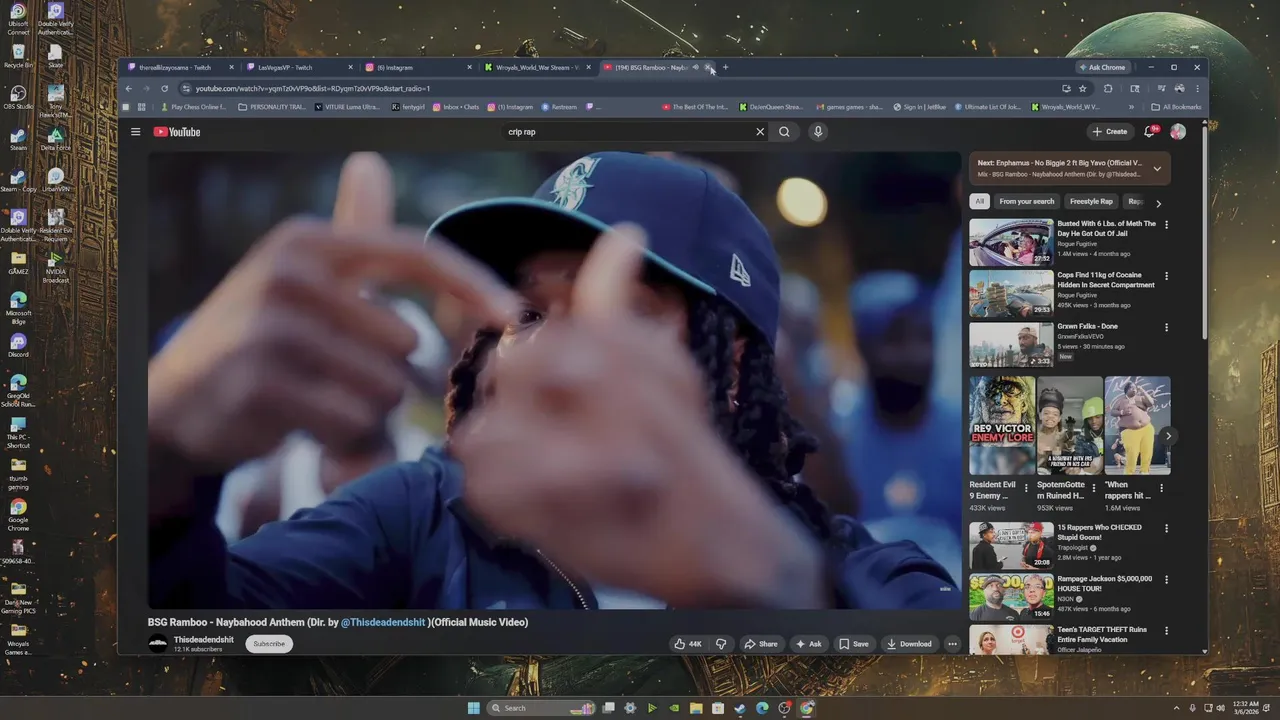
Task: Expand the 'Next: Enphamus' mix playlist panel
Action: pos(1157,168)
